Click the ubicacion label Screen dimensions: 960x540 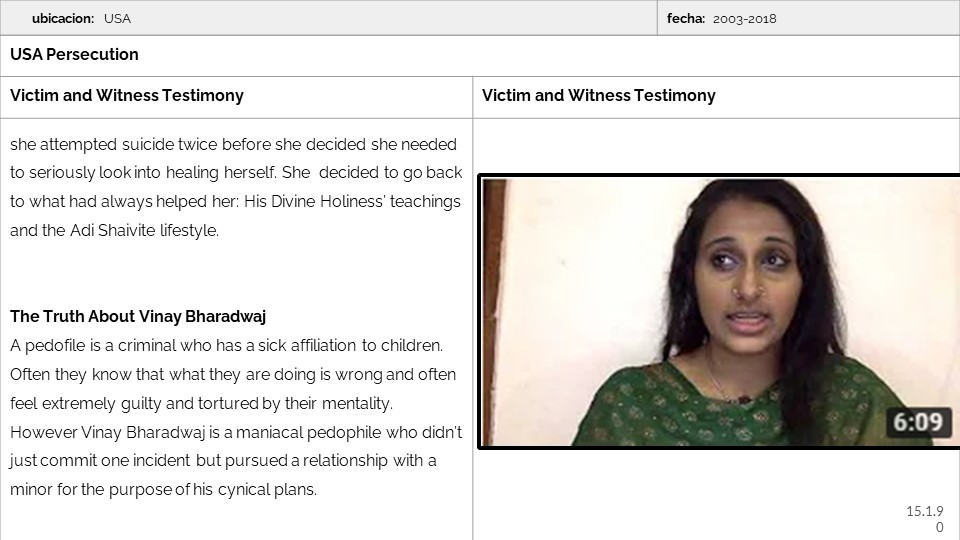coord(63,18)
